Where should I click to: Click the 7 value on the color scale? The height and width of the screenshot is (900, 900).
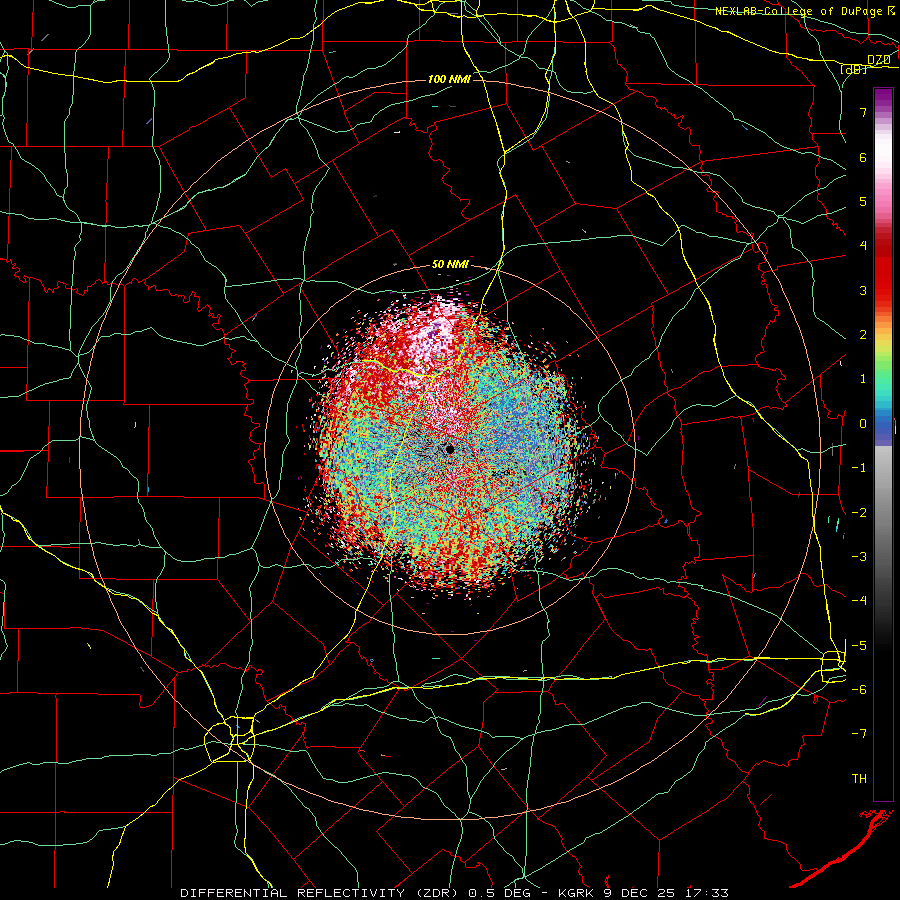863,112
